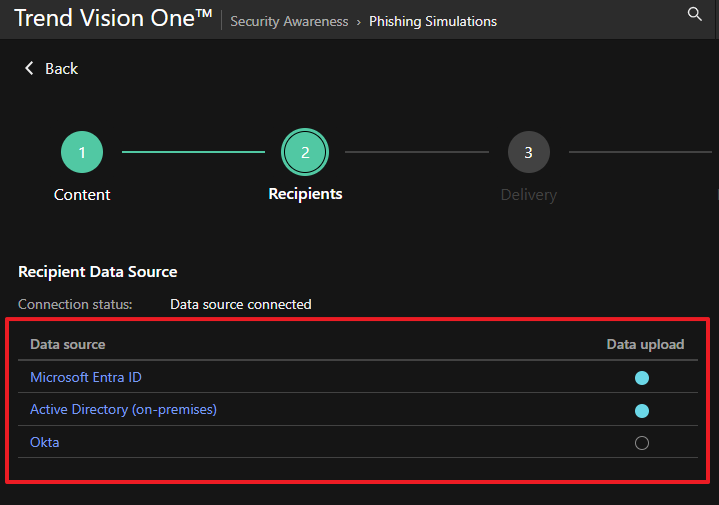Open Active Directory (on-premises) data source

[x=123, y=409]
